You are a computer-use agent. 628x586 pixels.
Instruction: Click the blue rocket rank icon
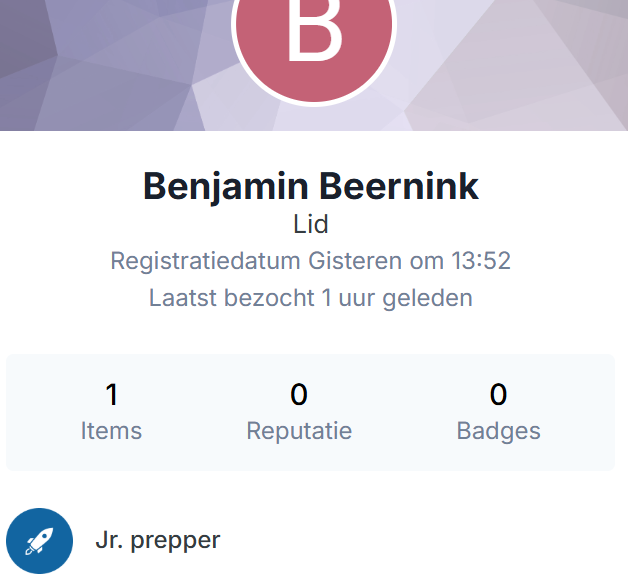click(39, 541)
